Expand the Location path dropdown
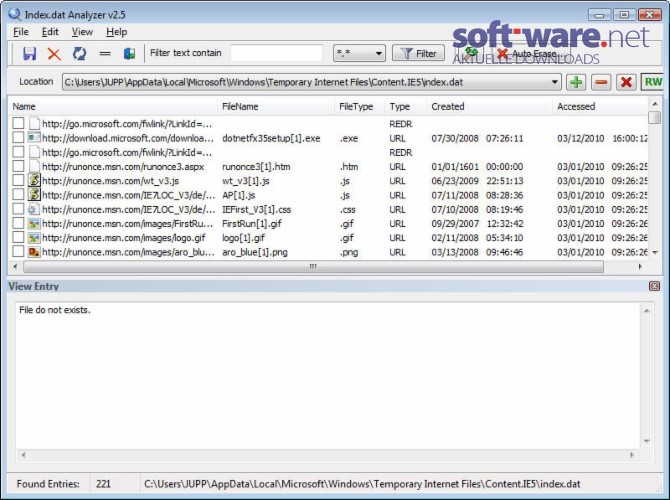Screen dimensions: 670x500 pos(554,82)
